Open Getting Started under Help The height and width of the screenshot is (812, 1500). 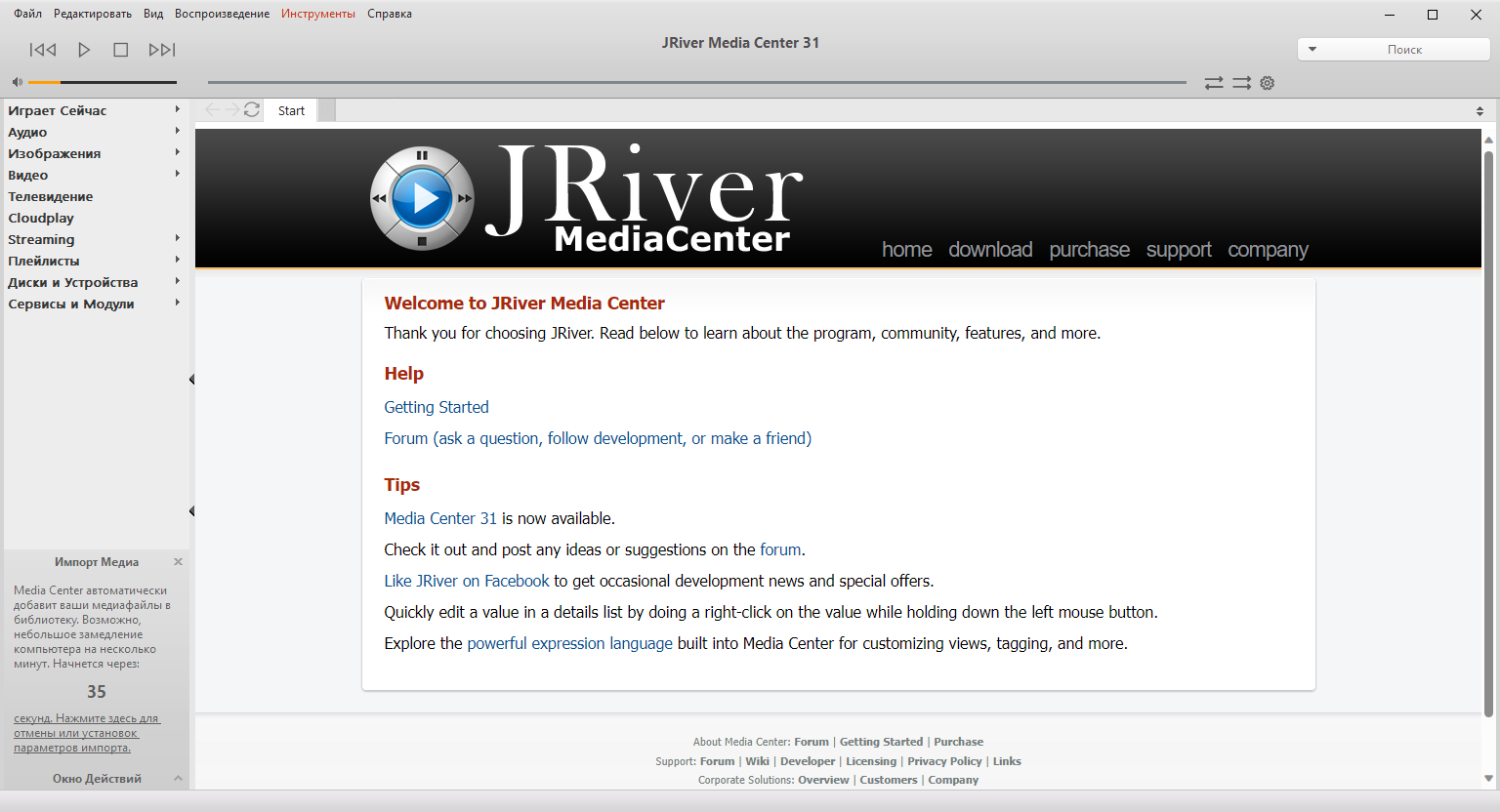(437, 407)
